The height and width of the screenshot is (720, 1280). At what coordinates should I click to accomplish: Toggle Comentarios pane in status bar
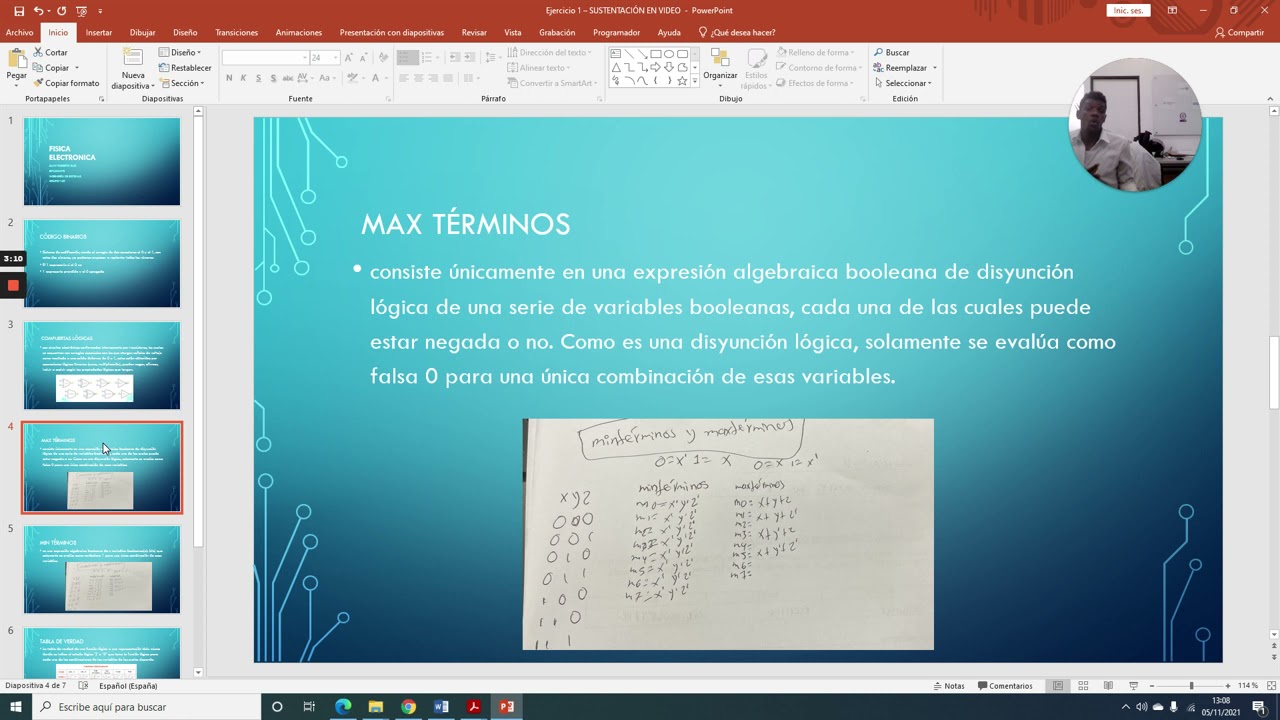1005,686
